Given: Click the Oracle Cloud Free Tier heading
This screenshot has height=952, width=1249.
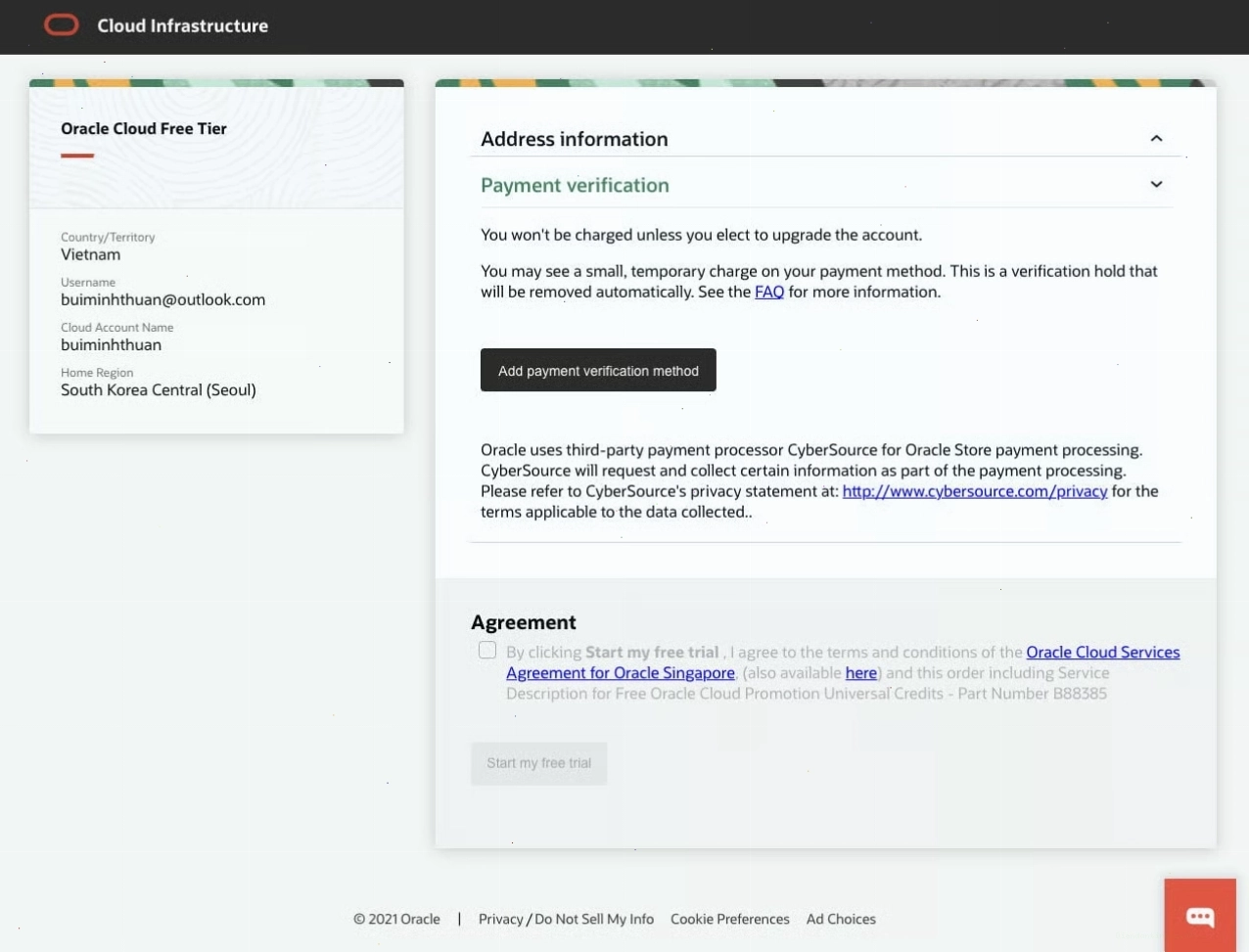Looking at the screenshot, I should (144, 128).
